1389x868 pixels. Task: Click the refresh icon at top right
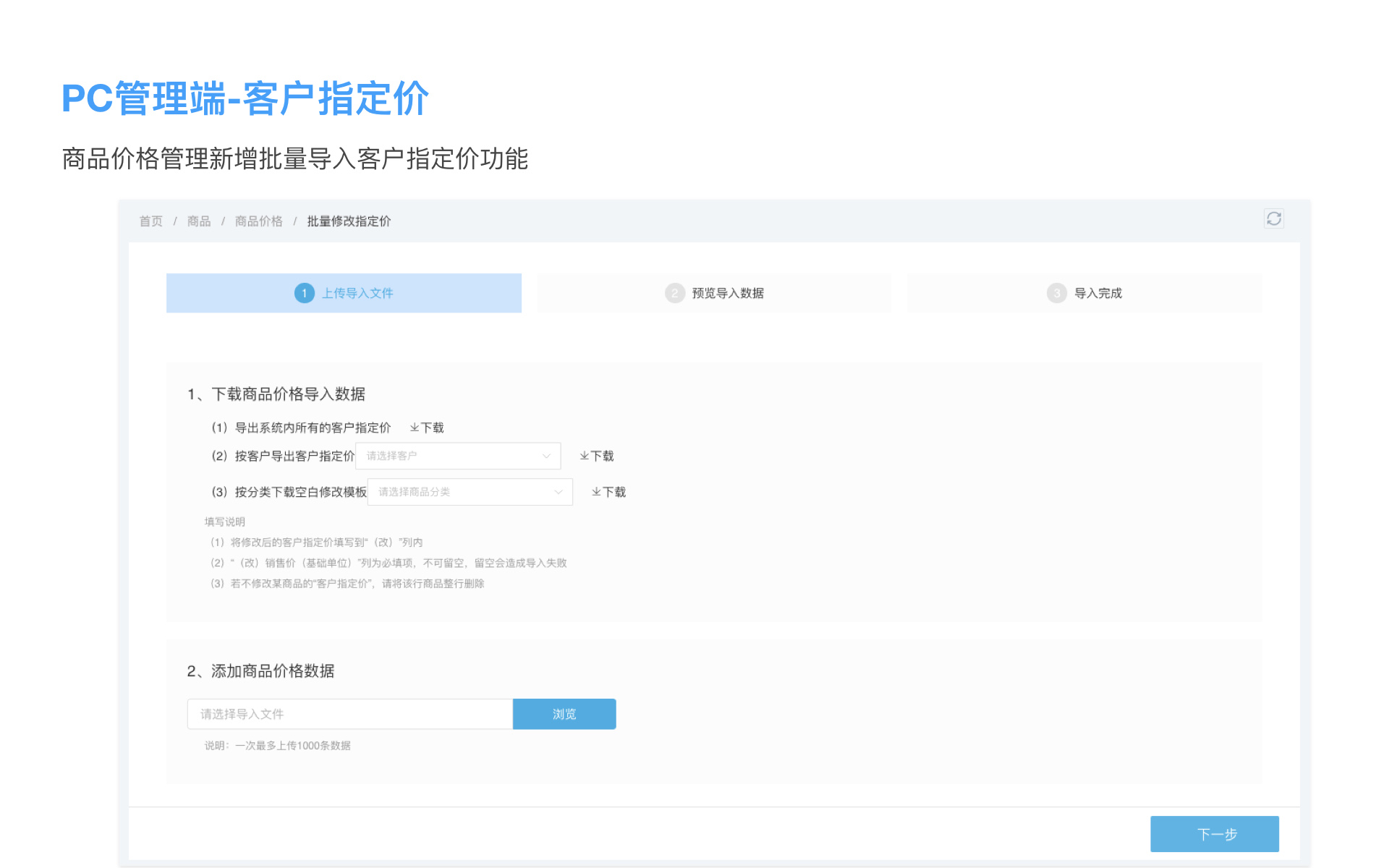[1273, 218]
